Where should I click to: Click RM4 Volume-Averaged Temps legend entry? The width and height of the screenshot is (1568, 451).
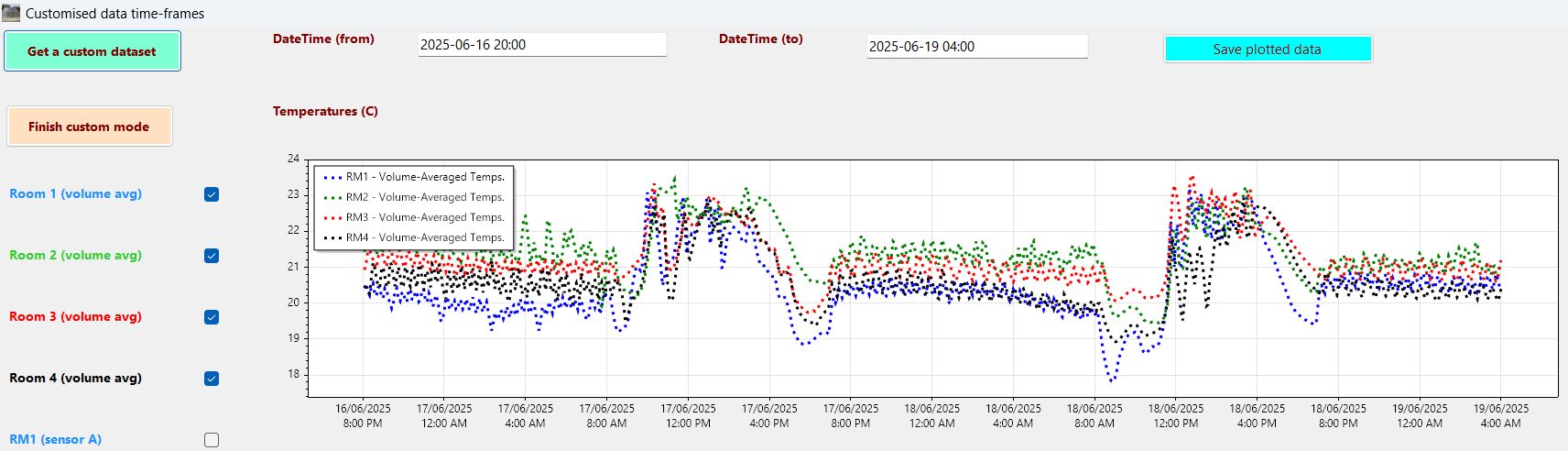click(x=424, y=237)
